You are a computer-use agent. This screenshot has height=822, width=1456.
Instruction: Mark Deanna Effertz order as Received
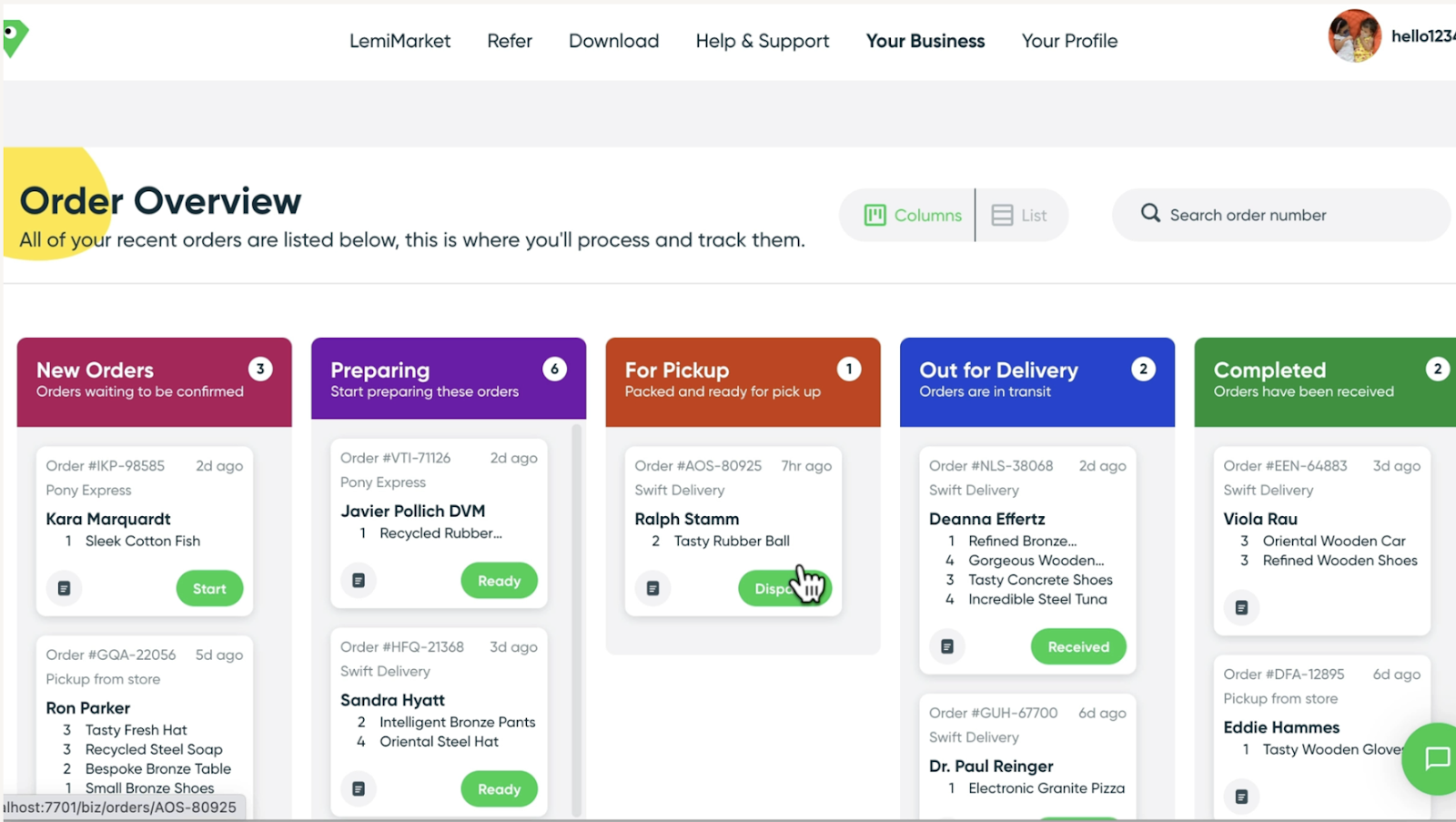1077,647
